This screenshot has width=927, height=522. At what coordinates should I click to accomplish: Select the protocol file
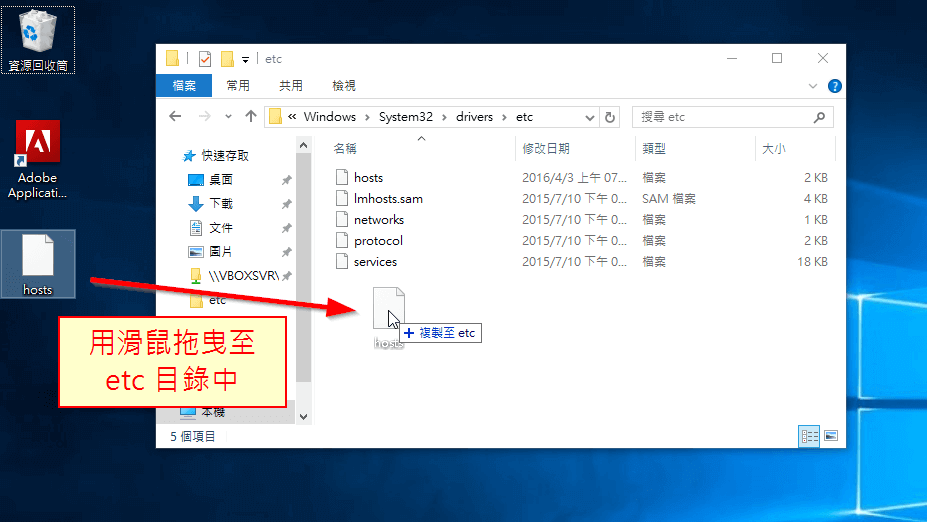378,241
